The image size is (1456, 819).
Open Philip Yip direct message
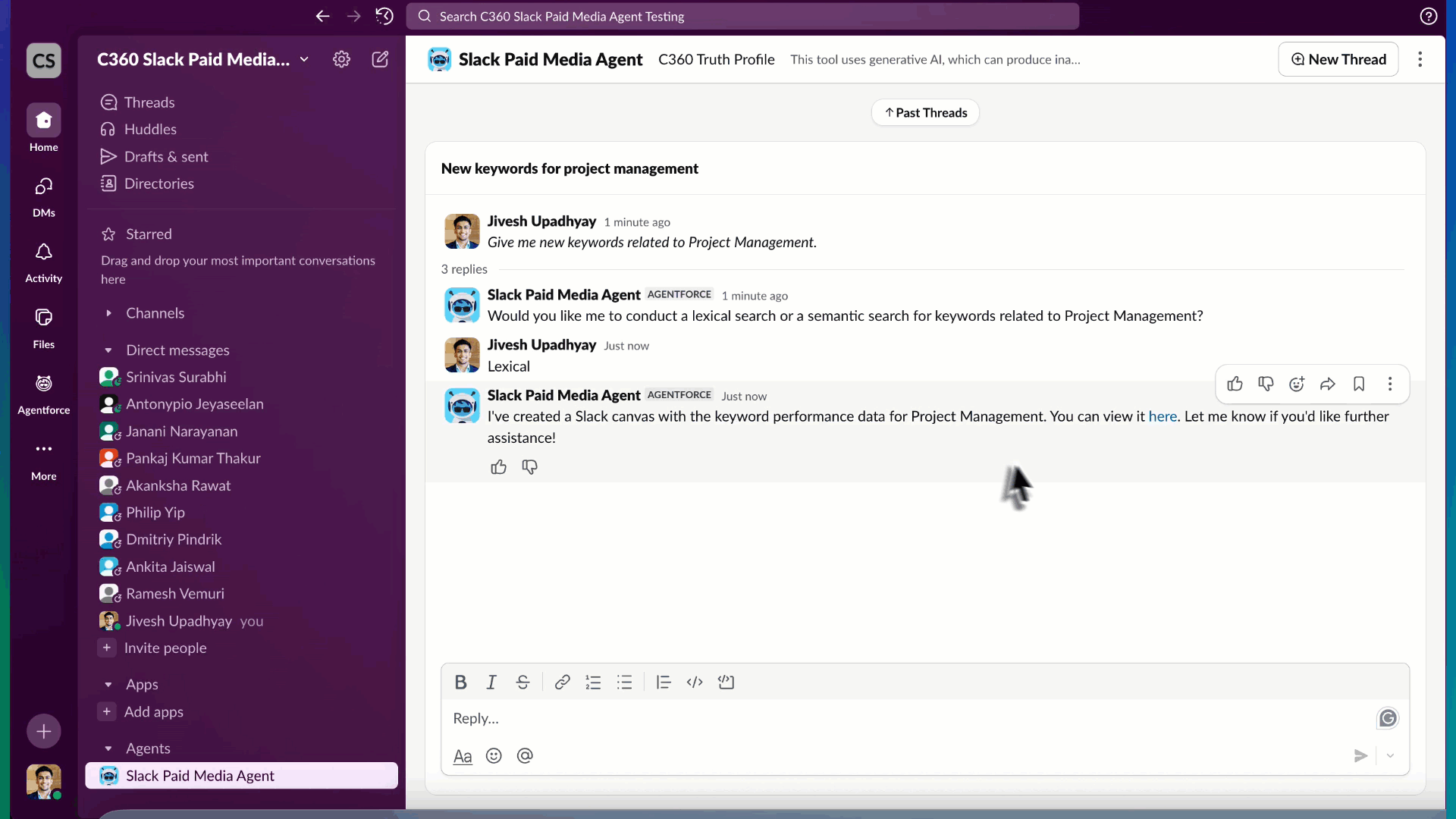155,513
